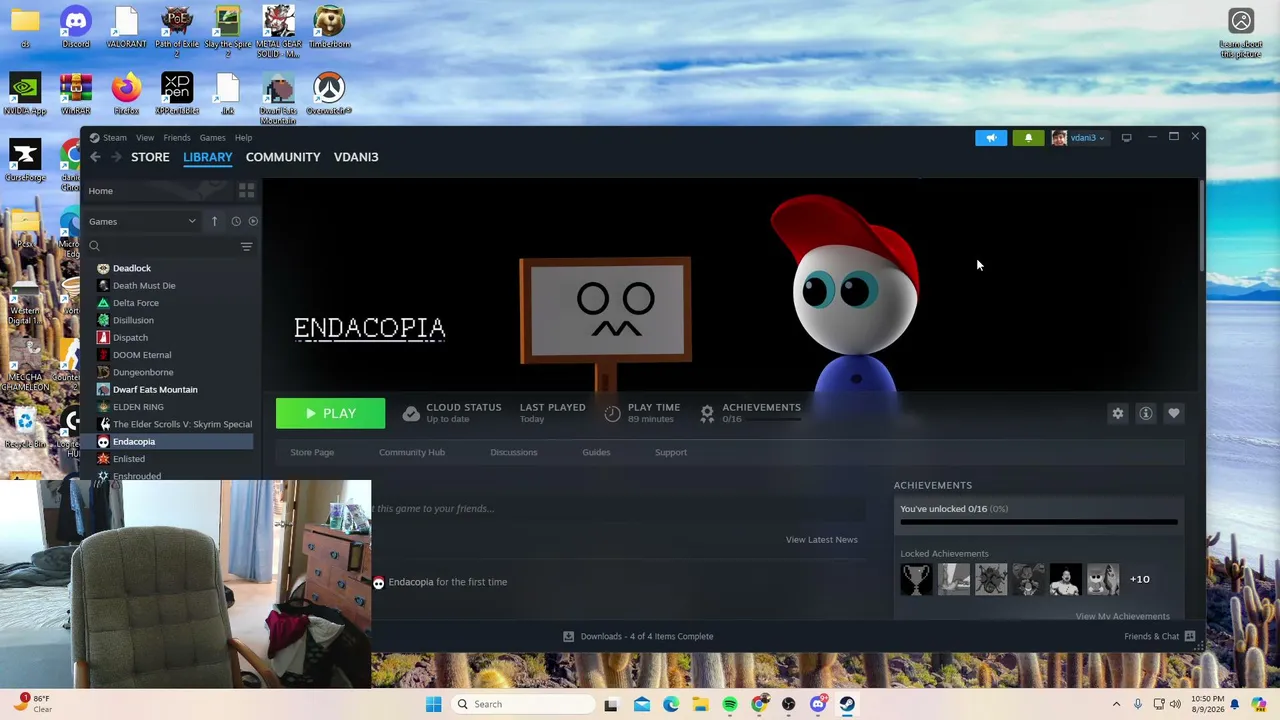Select Delta Force in the games list
The height and width of the screenshot is (720, 1280).
pos(136,303)
